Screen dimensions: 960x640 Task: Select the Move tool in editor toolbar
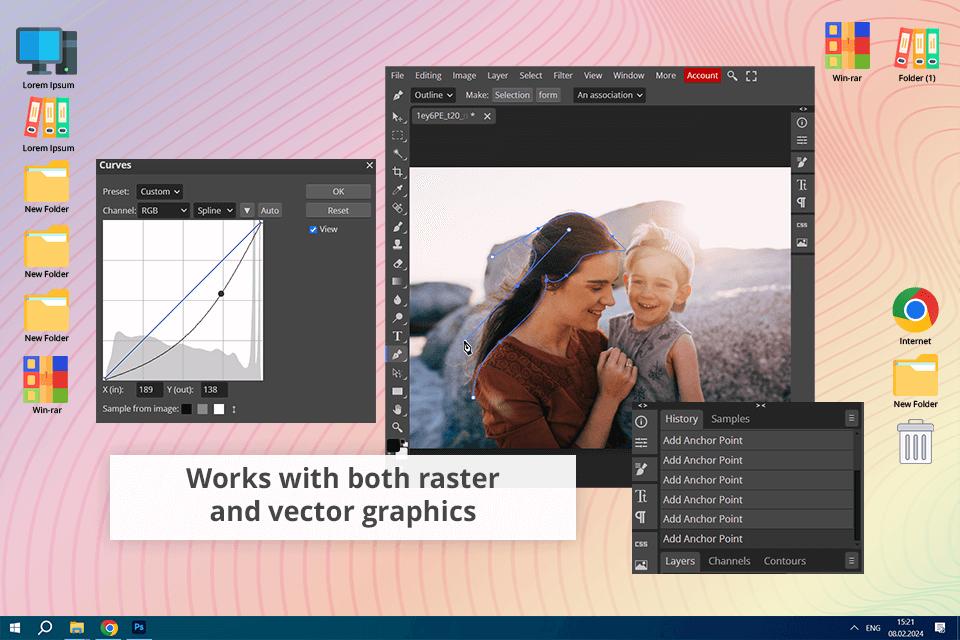click(397, 116)
